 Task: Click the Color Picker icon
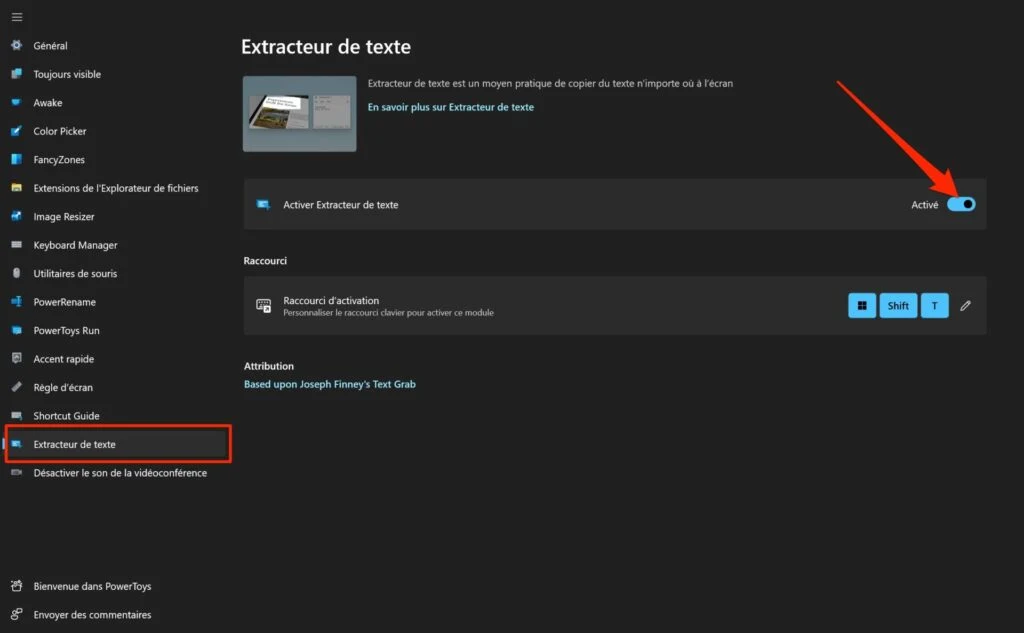17,131
